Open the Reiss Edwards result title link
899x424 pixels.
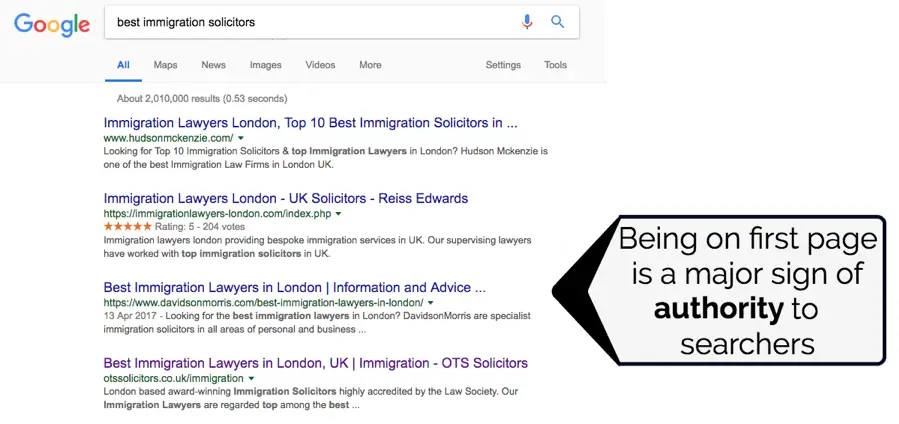[285, 198]
